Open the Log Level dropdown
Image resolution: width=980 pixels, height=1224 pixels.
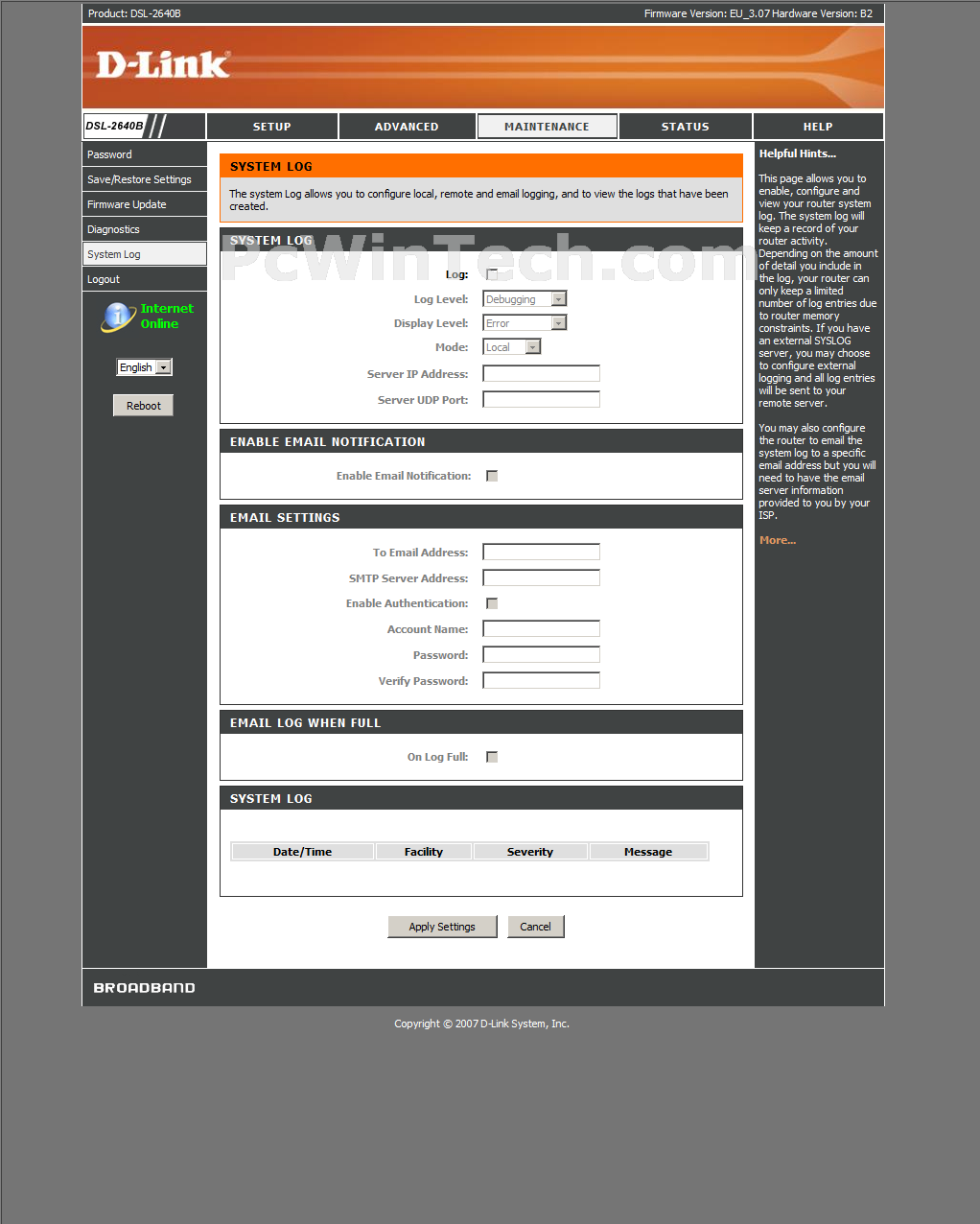[x=525, y=299]
